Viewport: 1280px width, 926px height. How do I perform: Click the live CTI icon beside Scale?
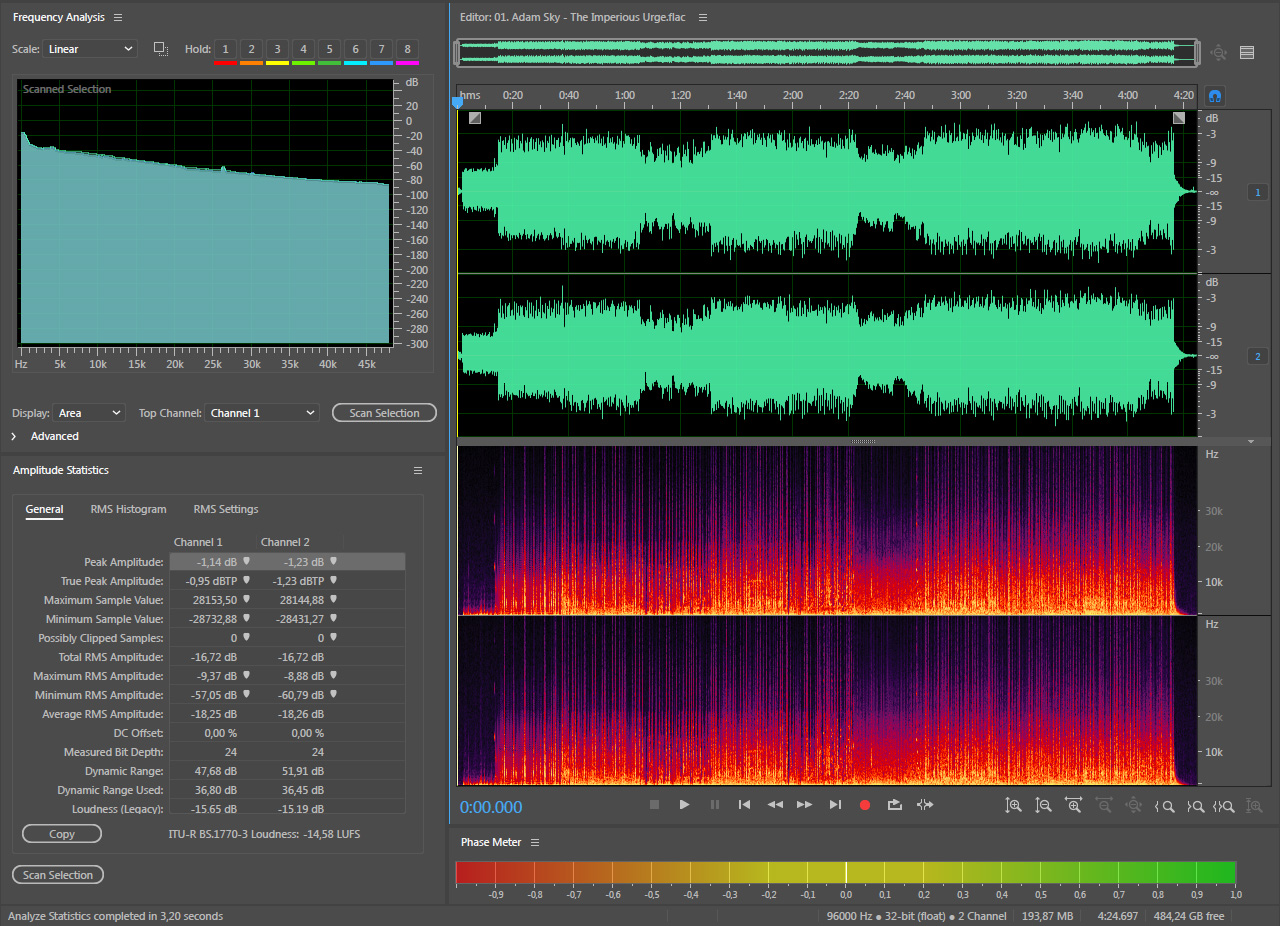[x=160, y=48]
